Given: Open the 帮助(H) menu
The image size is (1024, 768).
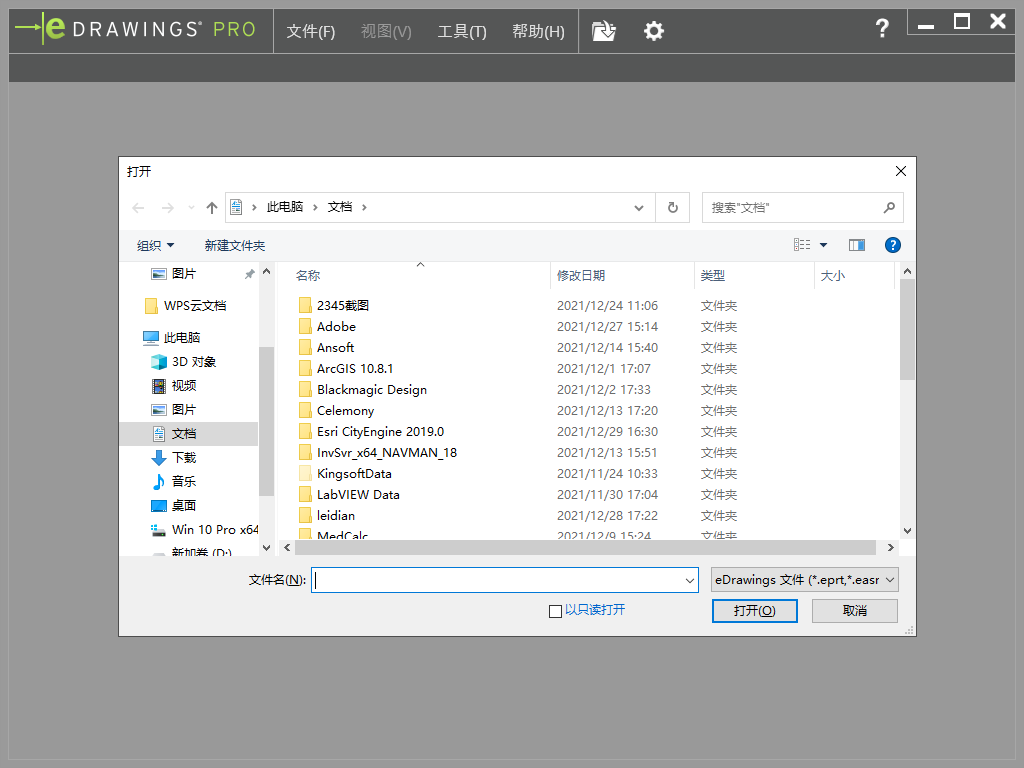Looking at the screenshot, I should (538, 31).
